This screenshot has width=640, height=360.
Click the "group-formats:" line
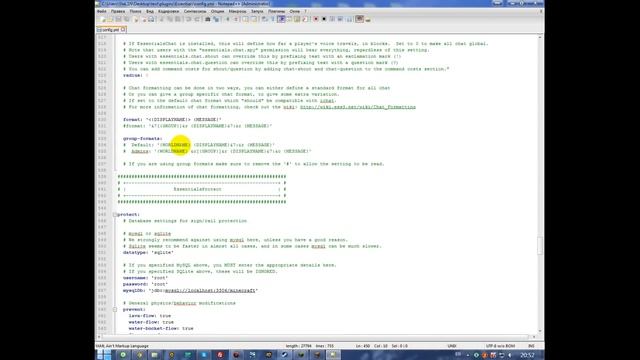click(142, 139)
